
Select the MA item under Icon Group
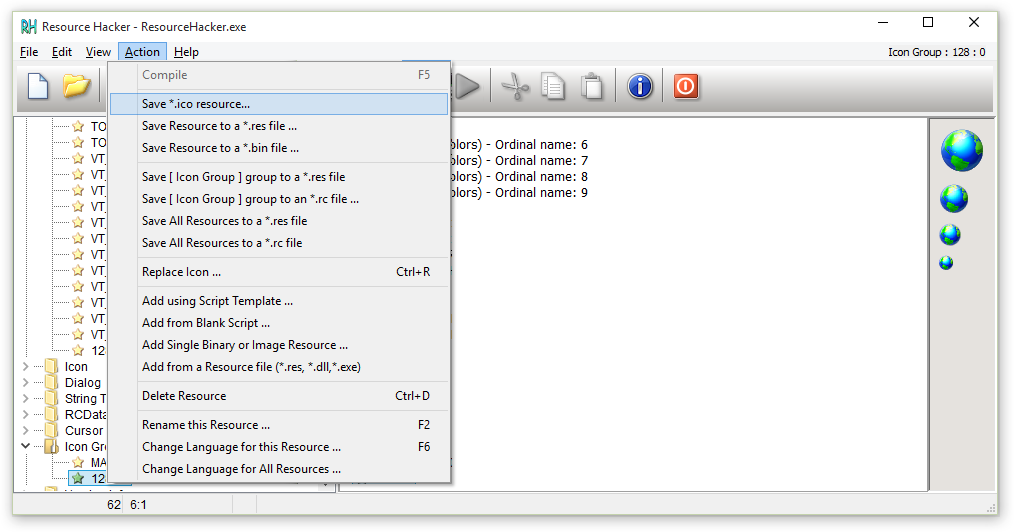tap(98, 462)
